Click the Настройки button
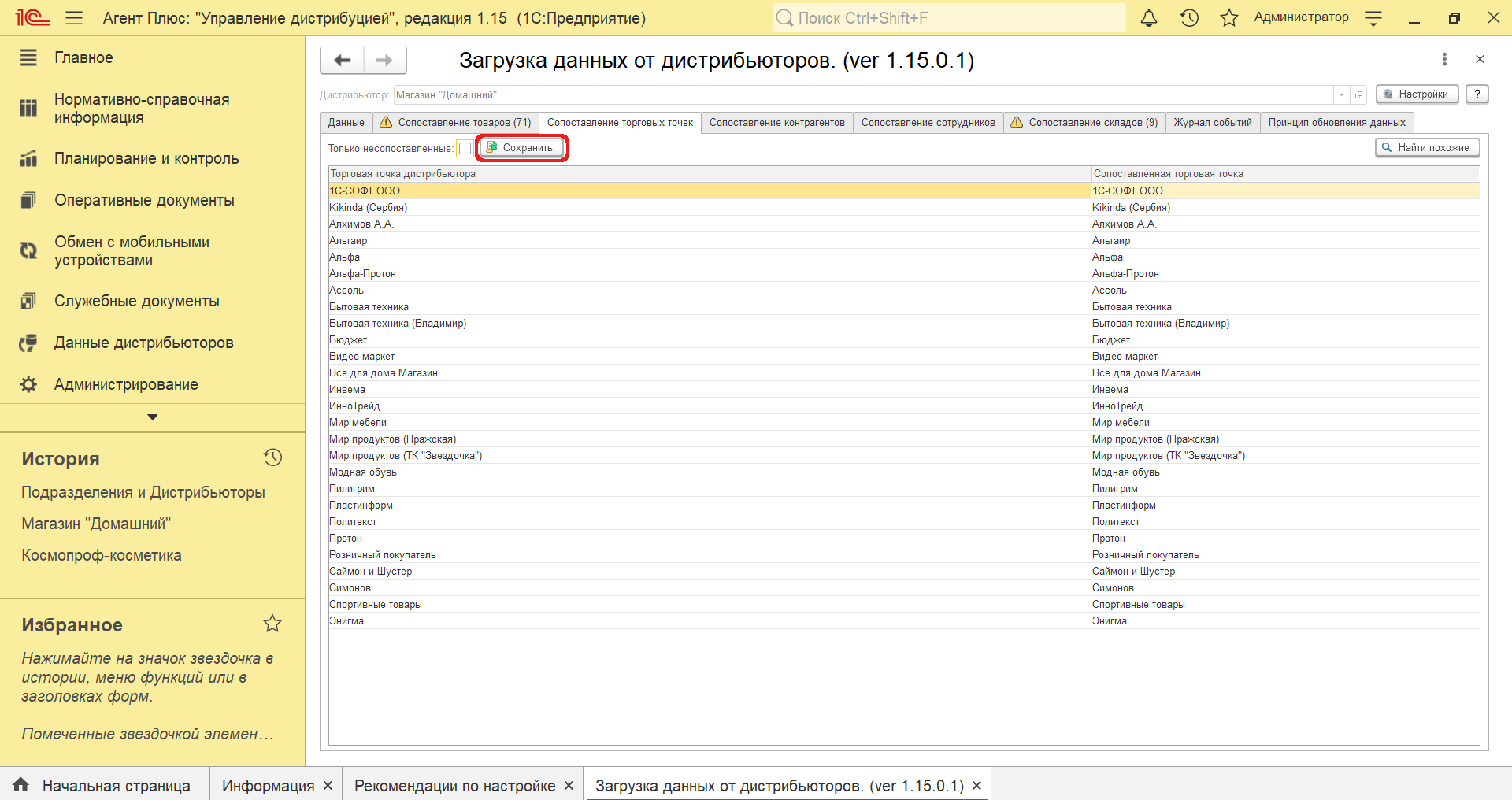 click(x=1417, y=94)
